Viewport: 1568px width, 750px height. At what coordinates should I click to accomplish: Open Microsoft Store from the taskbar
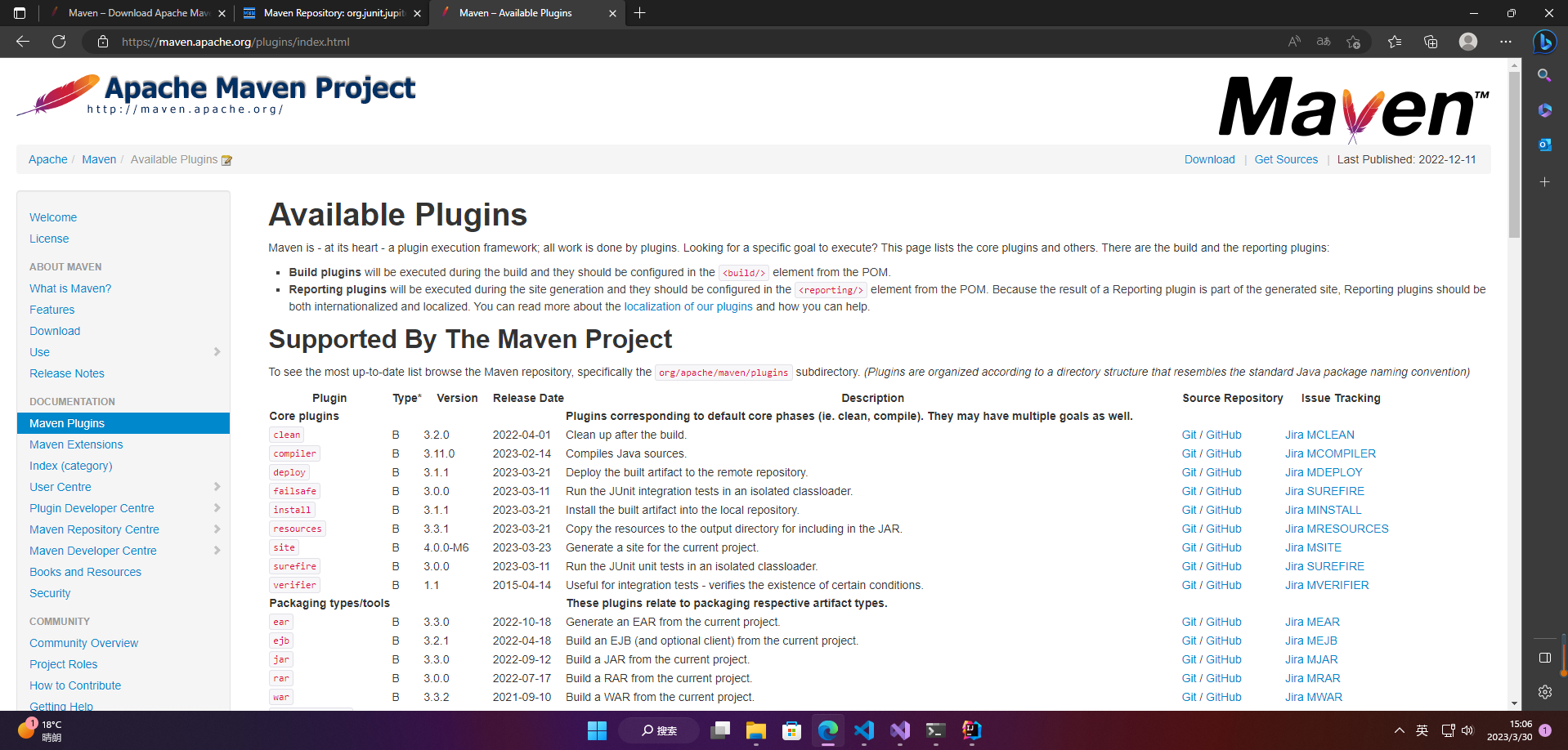(x=791, y=730)
